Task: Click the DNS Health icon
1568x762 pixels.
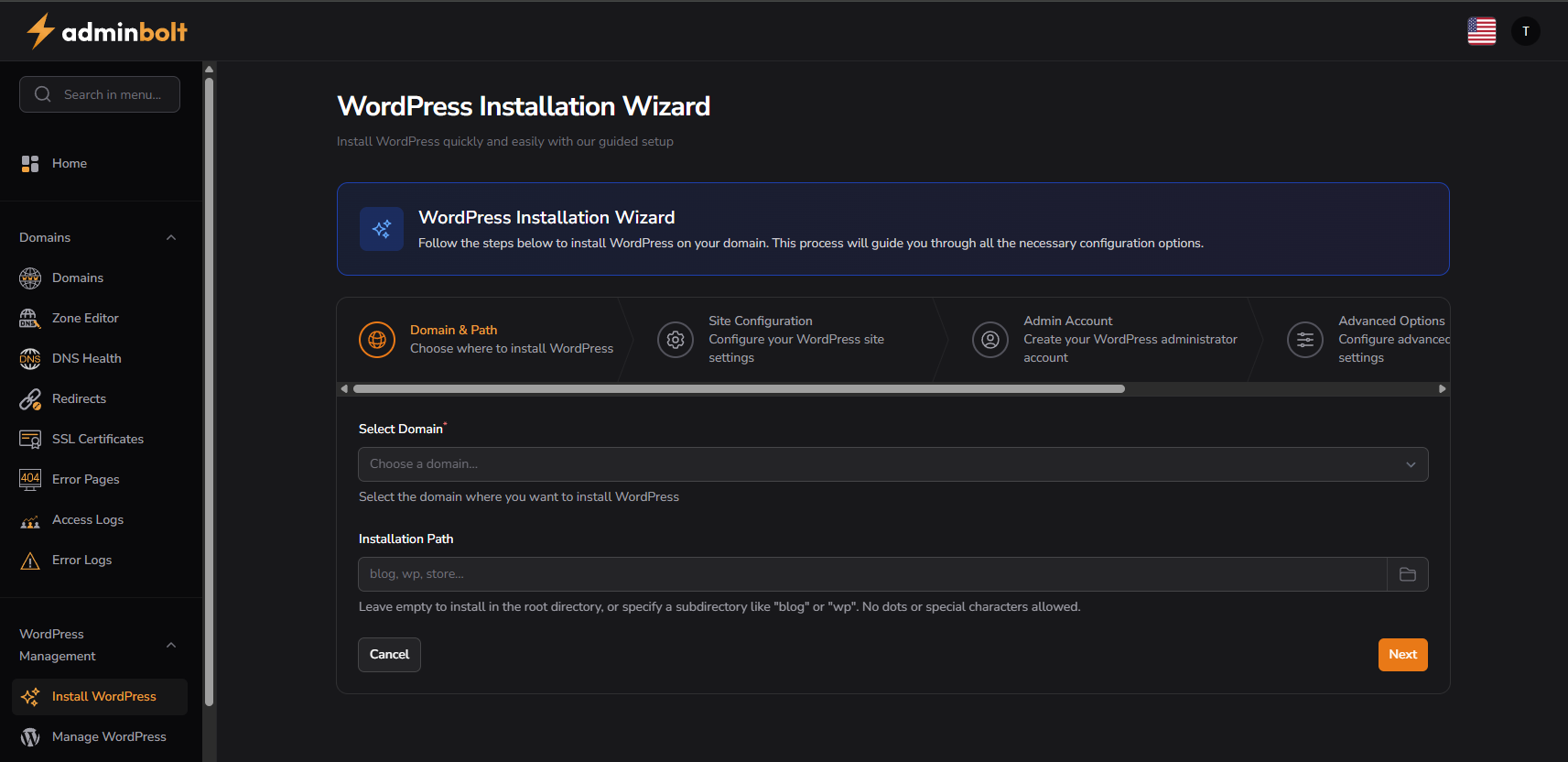Action: (x=30, y=358)
